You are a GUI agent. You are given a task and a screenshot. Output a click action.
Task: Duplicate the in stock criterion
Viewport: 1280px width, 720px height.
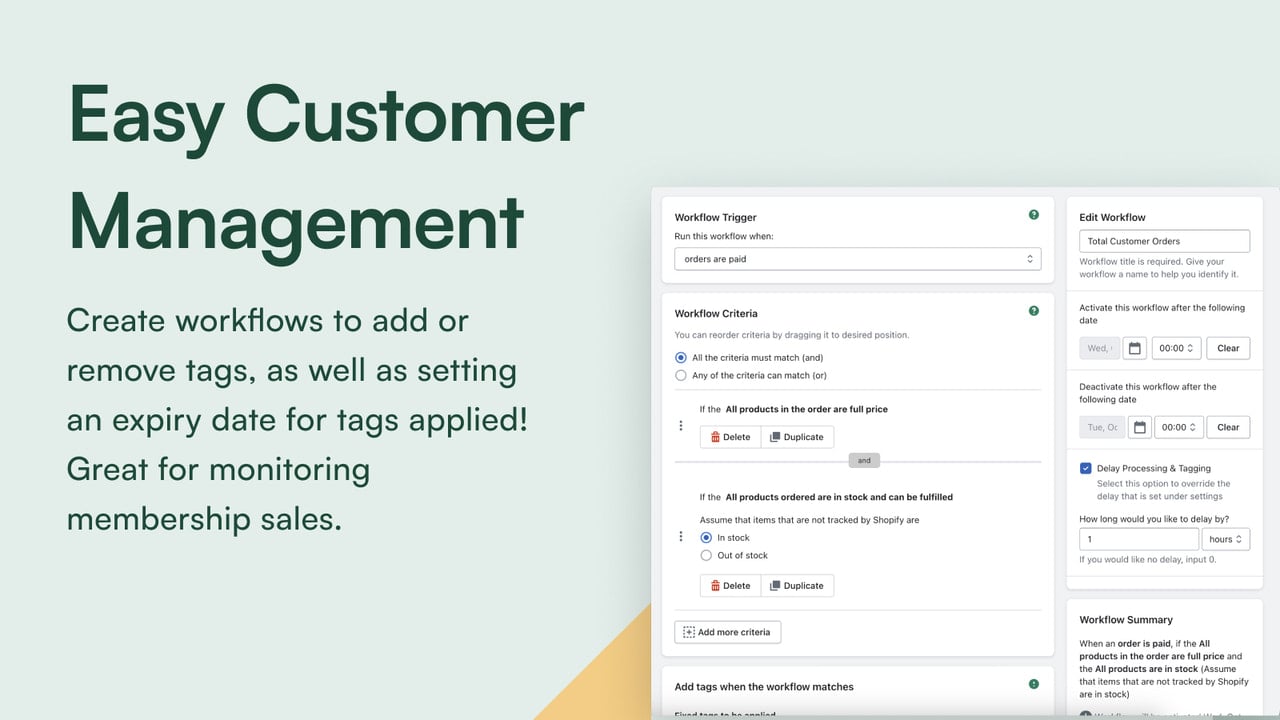tap(797, 586)
